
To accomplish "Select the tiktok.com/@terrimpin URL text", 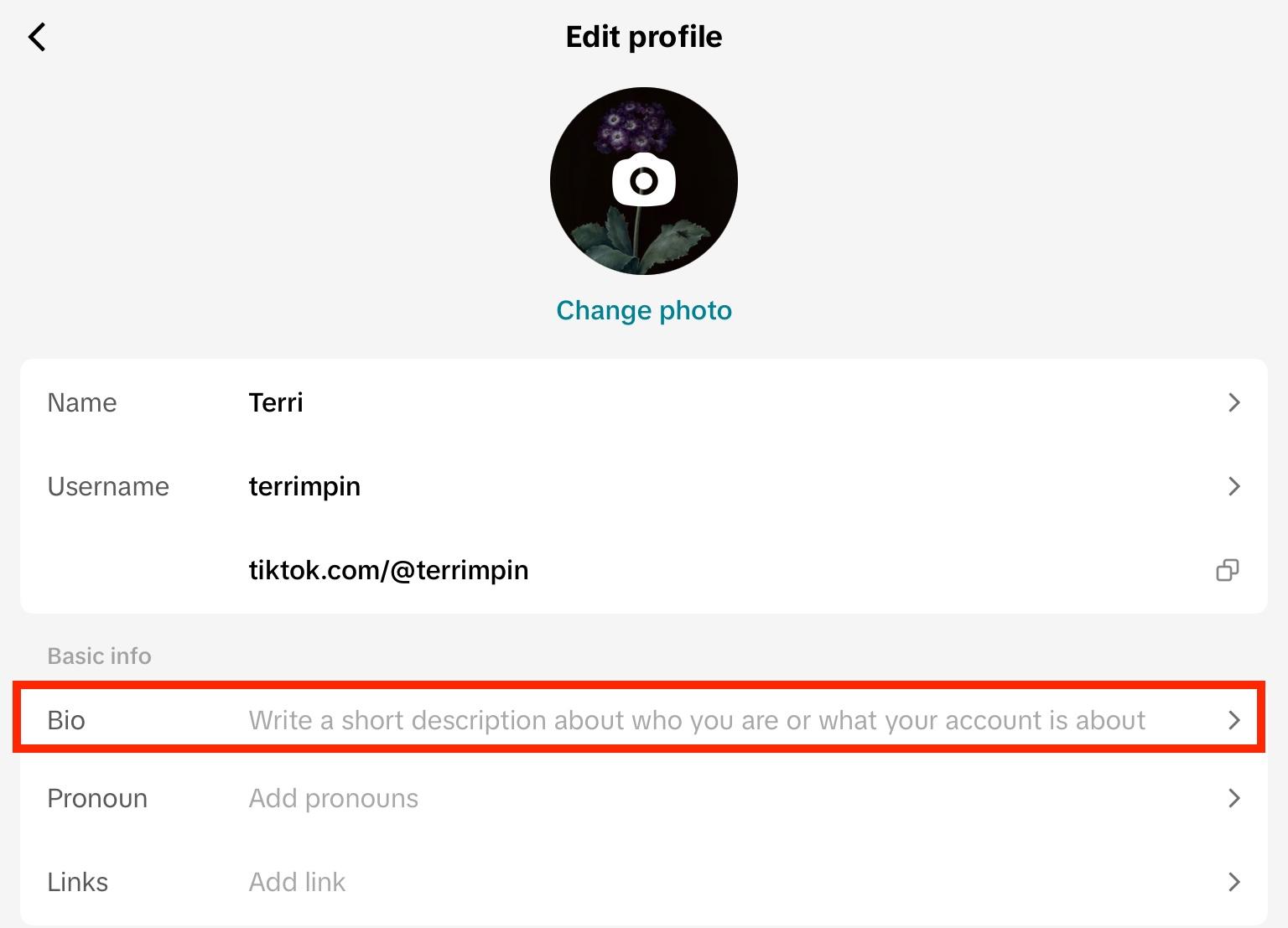I will [388, 570].
